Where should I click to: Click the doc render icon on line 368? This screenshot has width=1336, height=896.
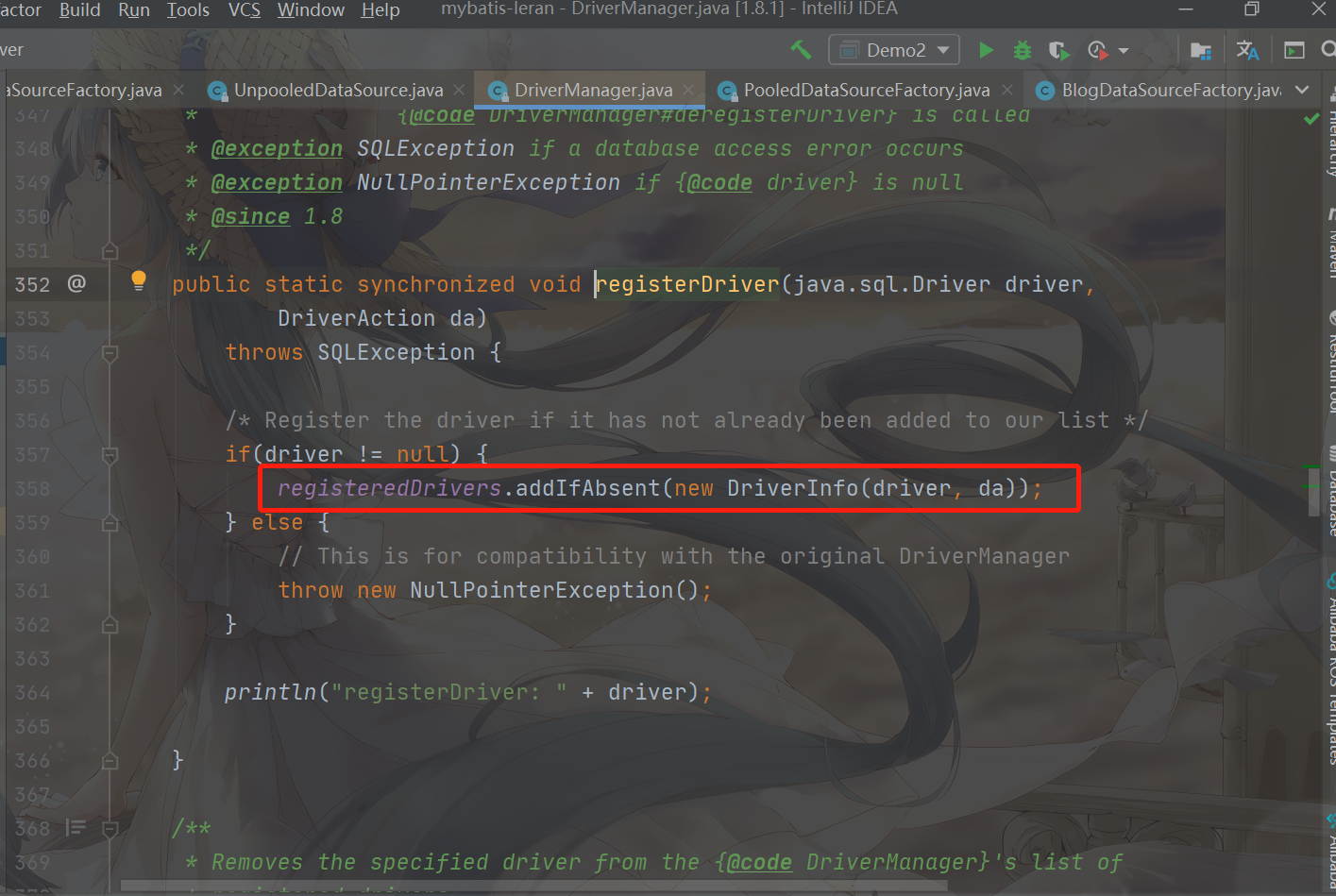pyautogui.click(x=76, y=828)
